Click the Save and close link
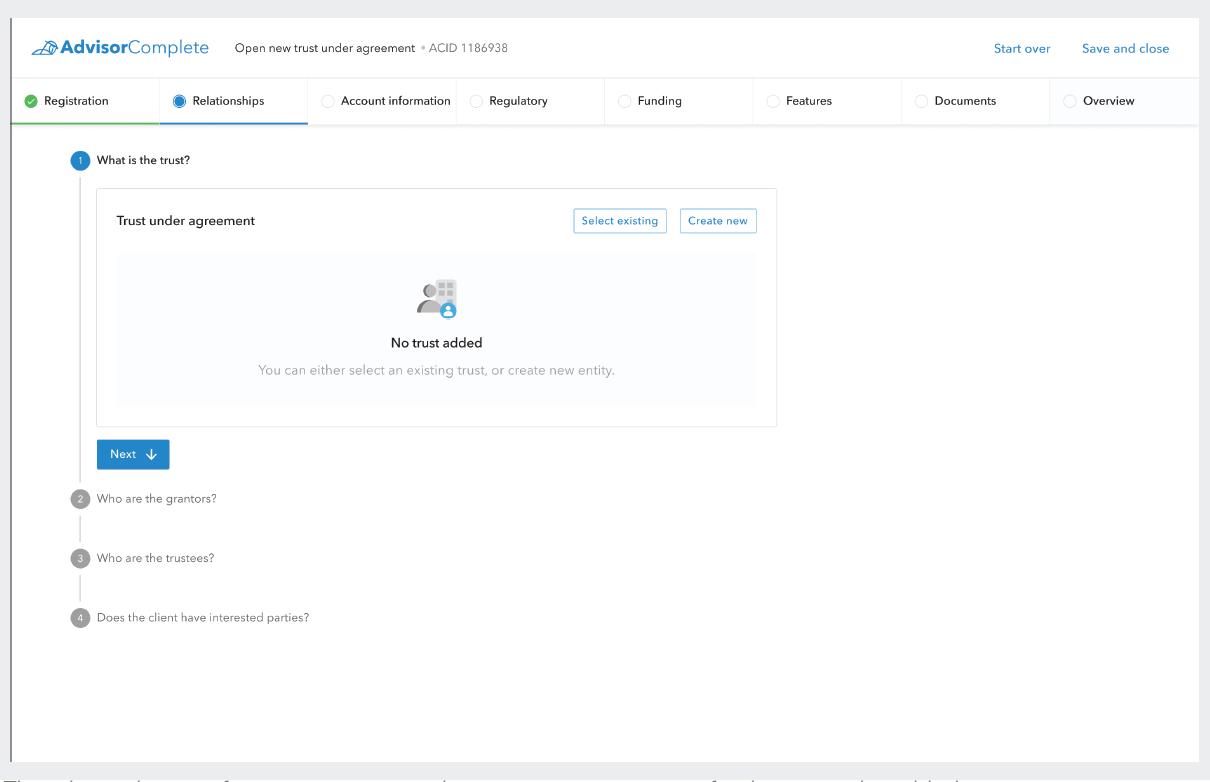 pos(1125,48)
